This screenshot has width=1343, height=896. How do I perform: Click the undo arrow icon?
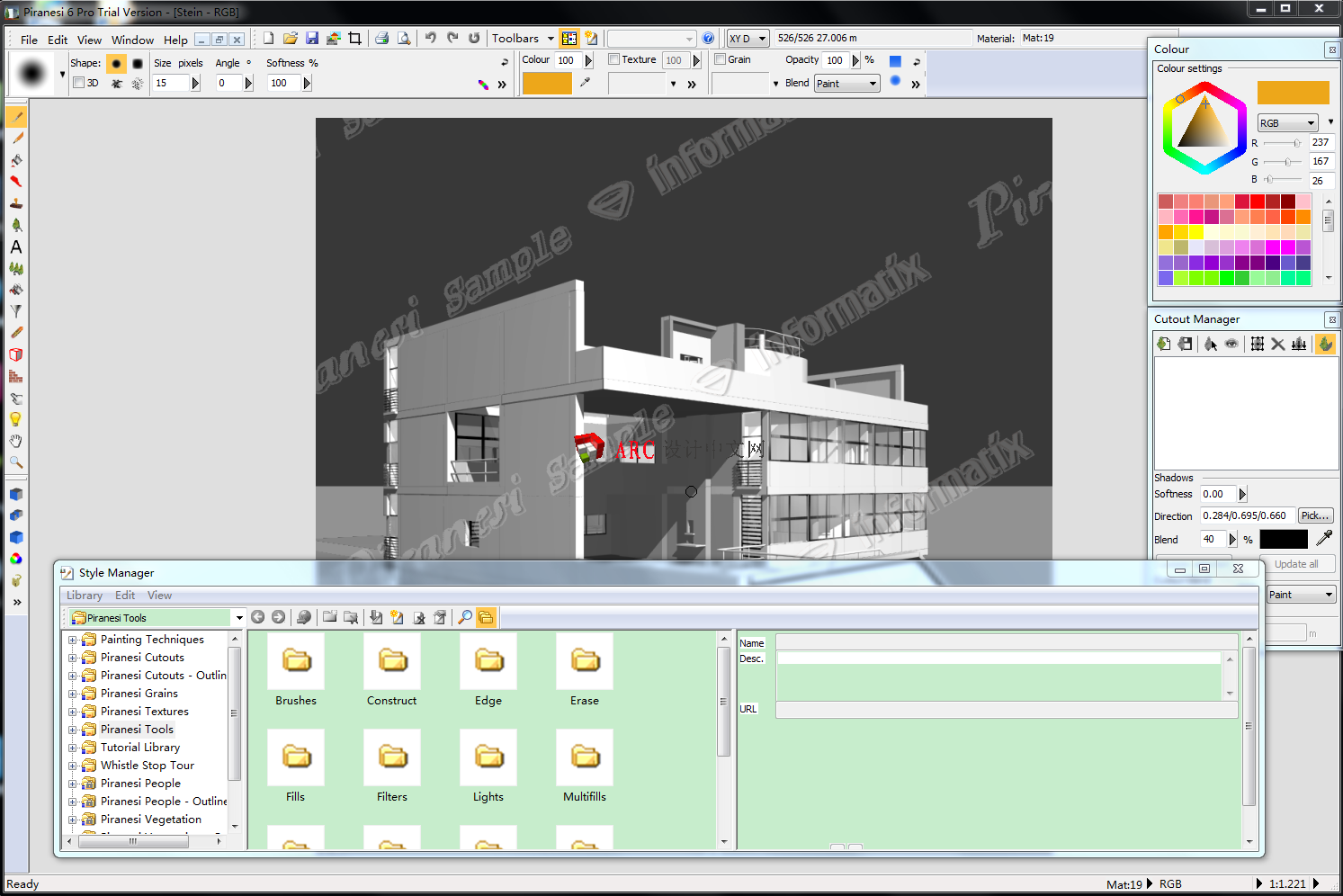click(431, 38)
